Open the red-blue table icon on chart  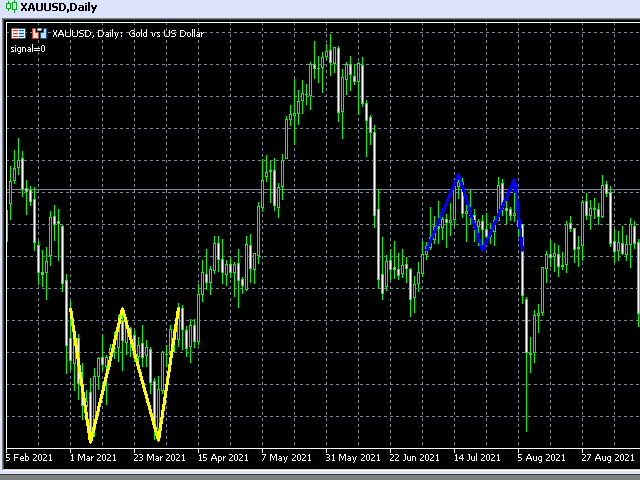tap(18, 33)
